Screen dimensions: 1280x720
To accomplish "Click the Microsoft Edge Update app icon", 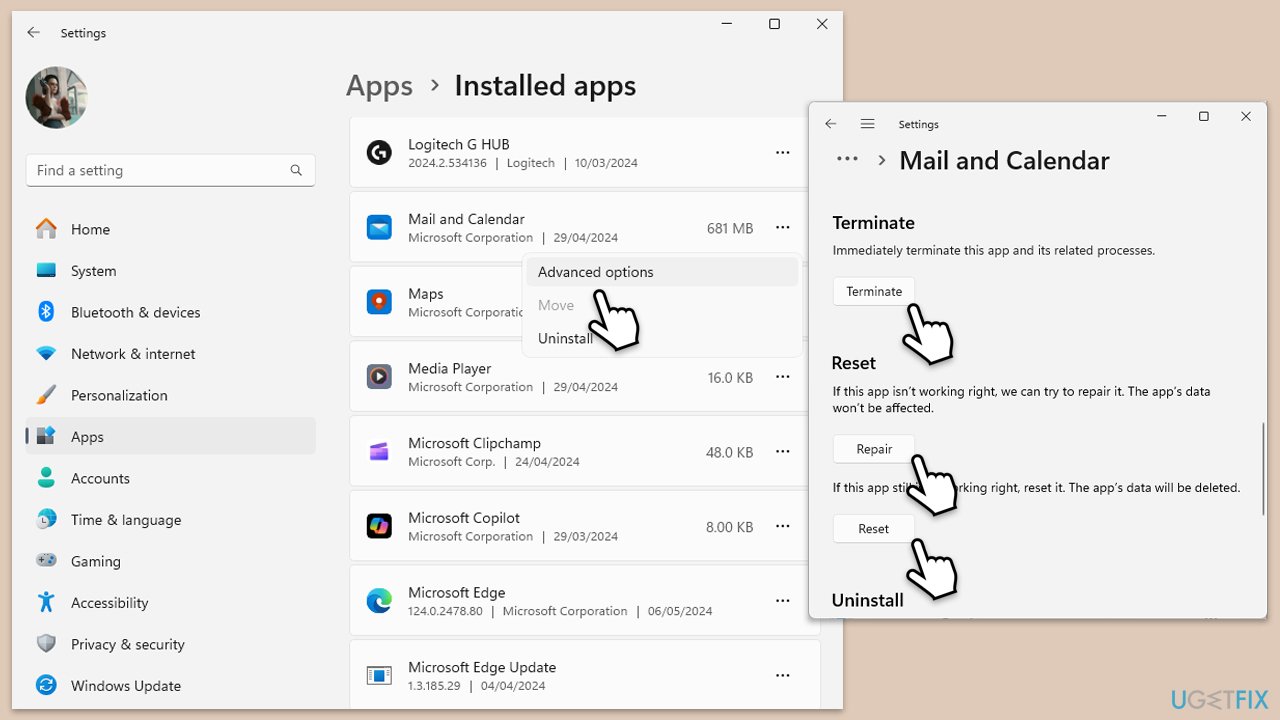I will pyautogui.click(x=379, y=676).
